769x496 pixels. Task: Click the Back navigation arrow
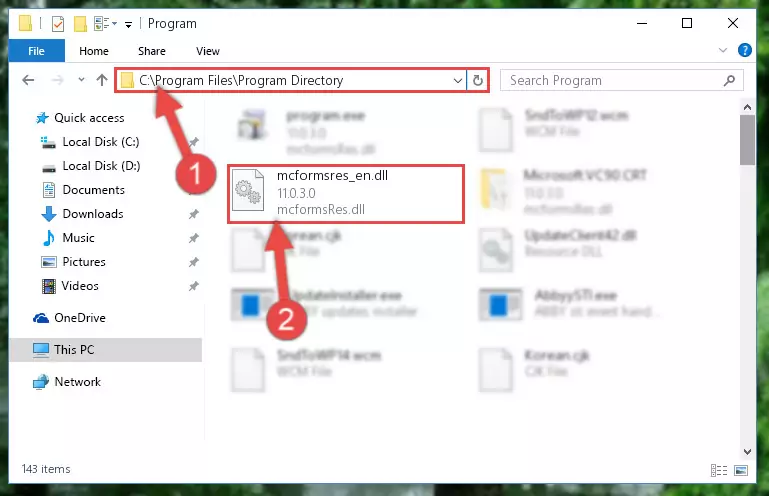tap(28, 80)
